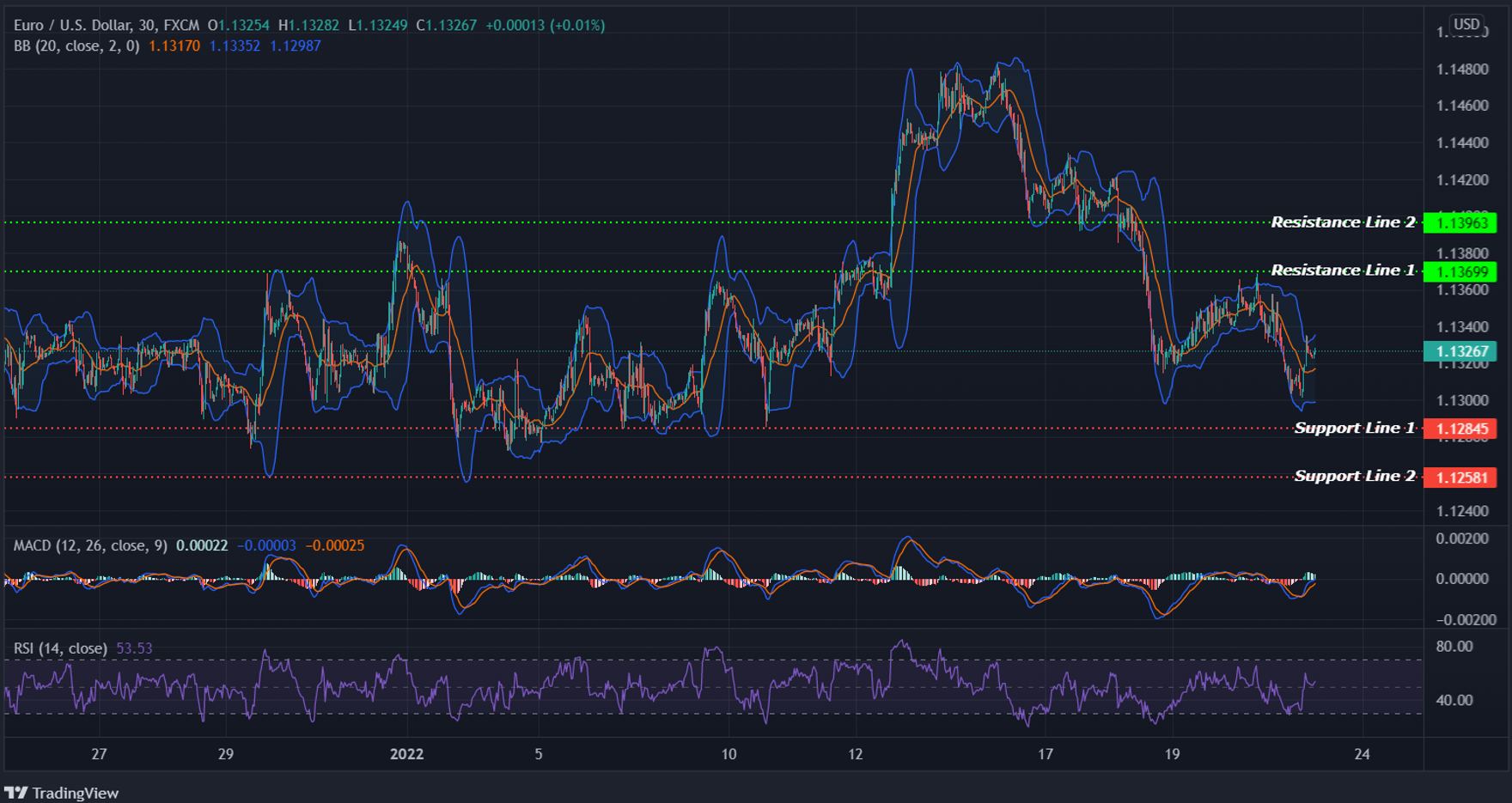Click the teal current price tag 1.13267

[1462, 351]
